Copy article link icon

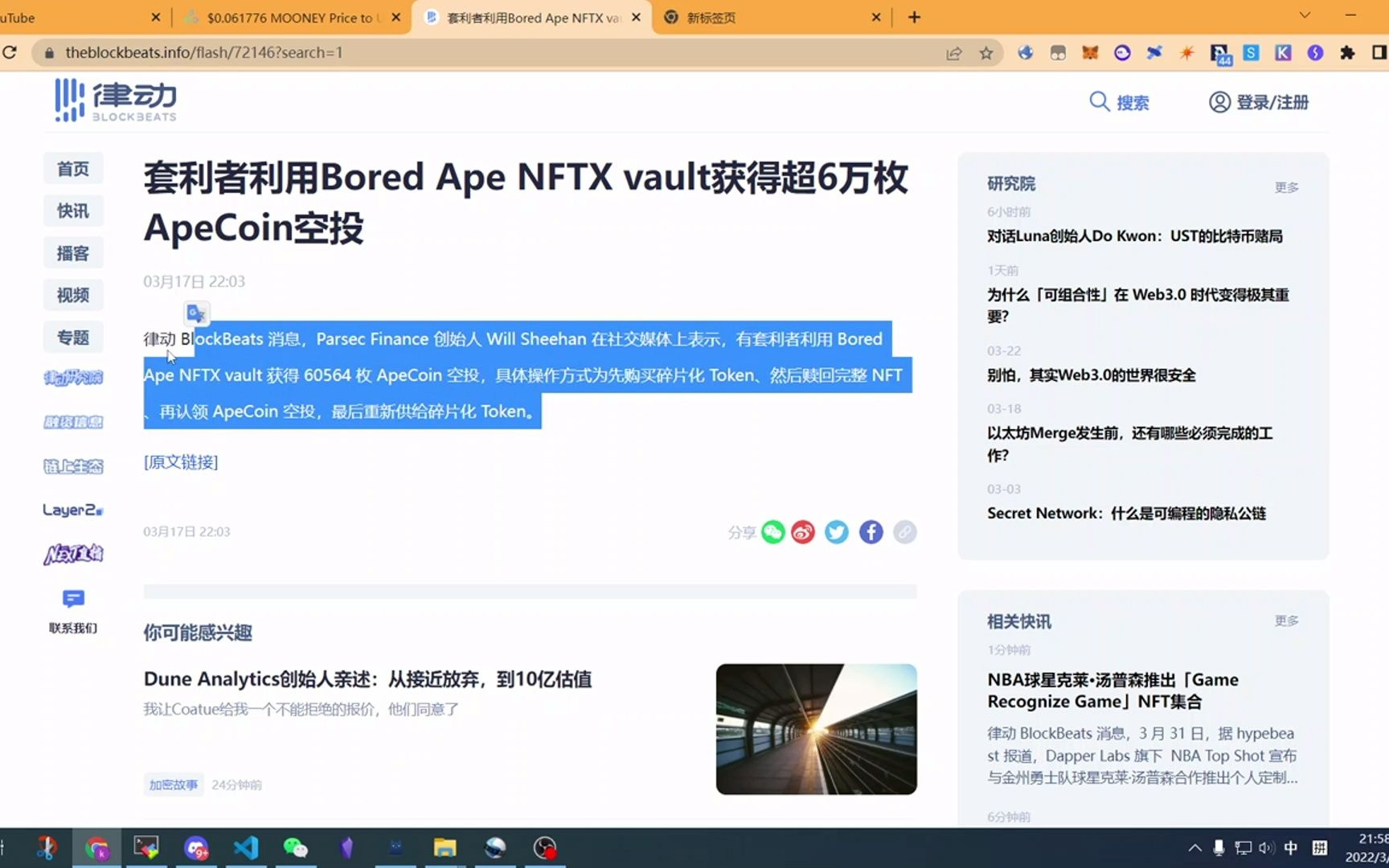click(x=905, y=532)
